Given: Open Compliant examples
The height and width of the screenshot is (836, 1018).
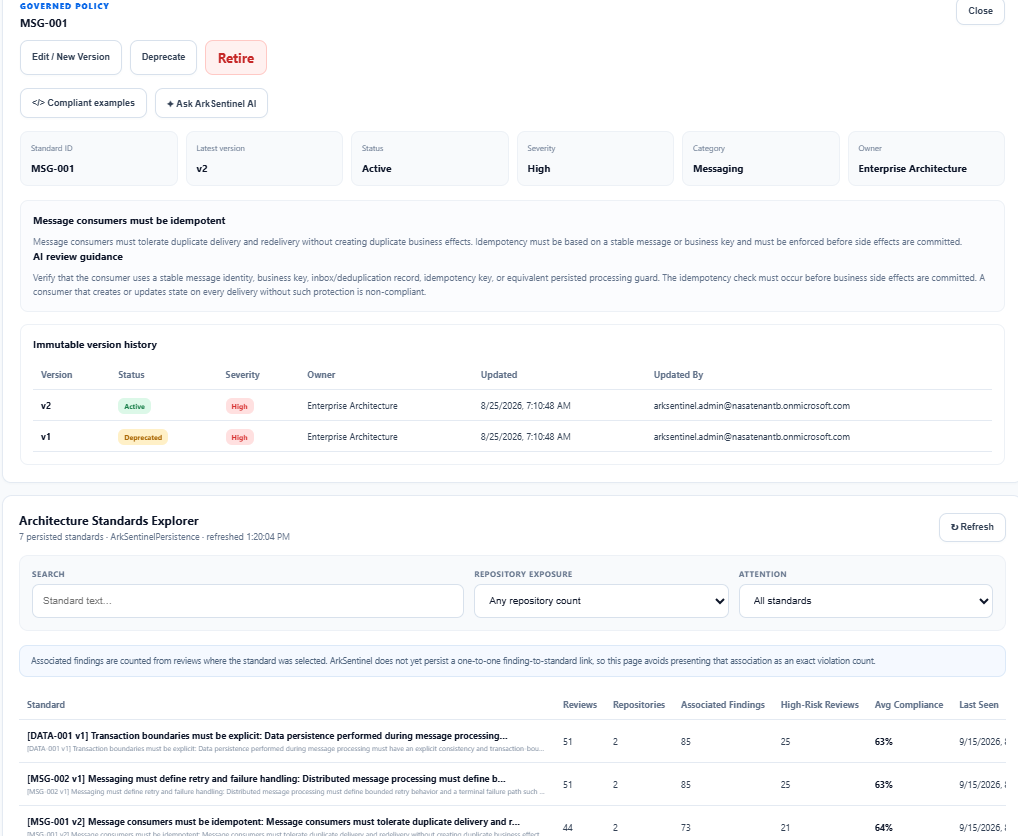Looking at the screenshot, I should pyautogui.click(x=83, y=103).
